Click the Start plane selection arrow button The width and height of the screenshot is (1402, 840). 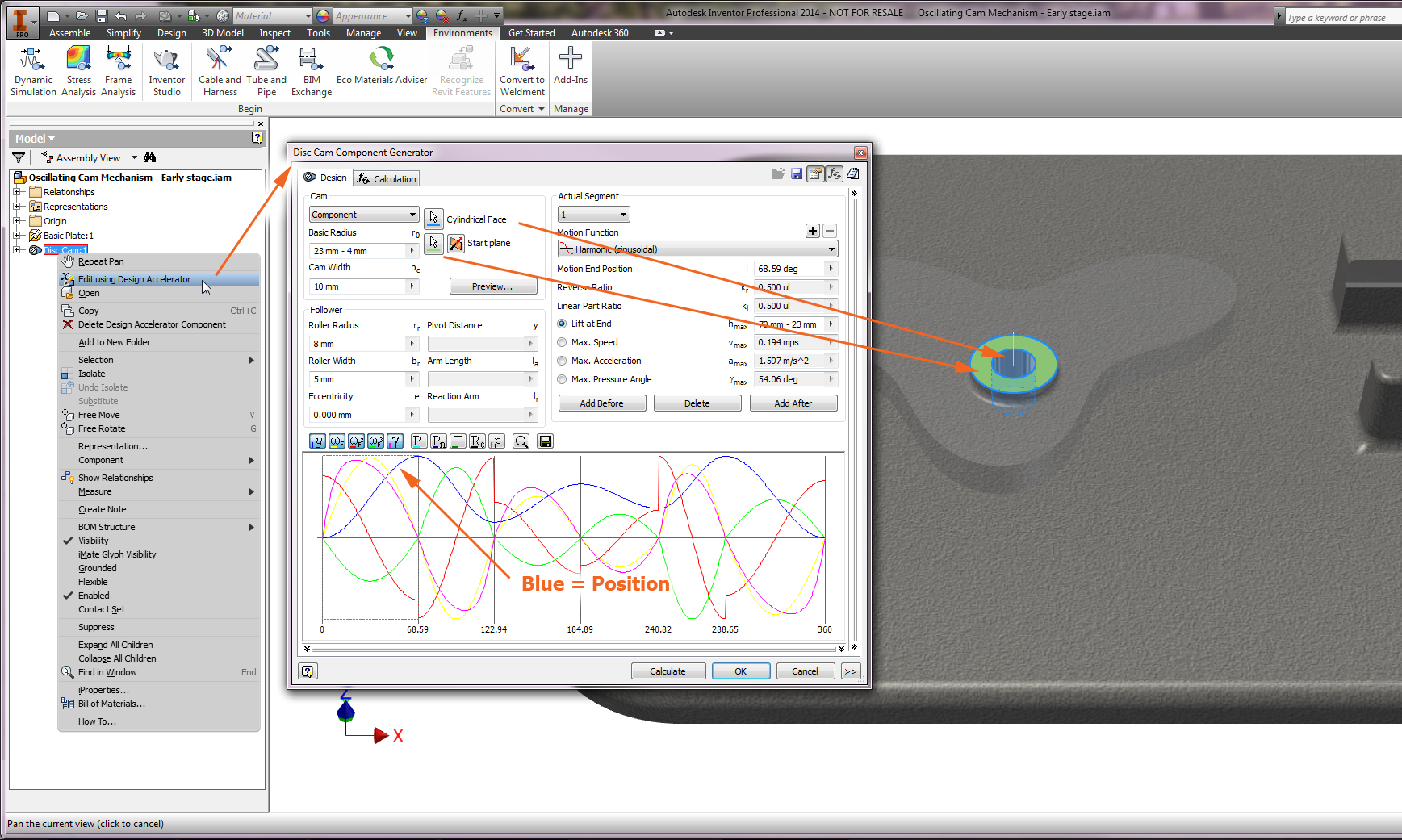433,243
